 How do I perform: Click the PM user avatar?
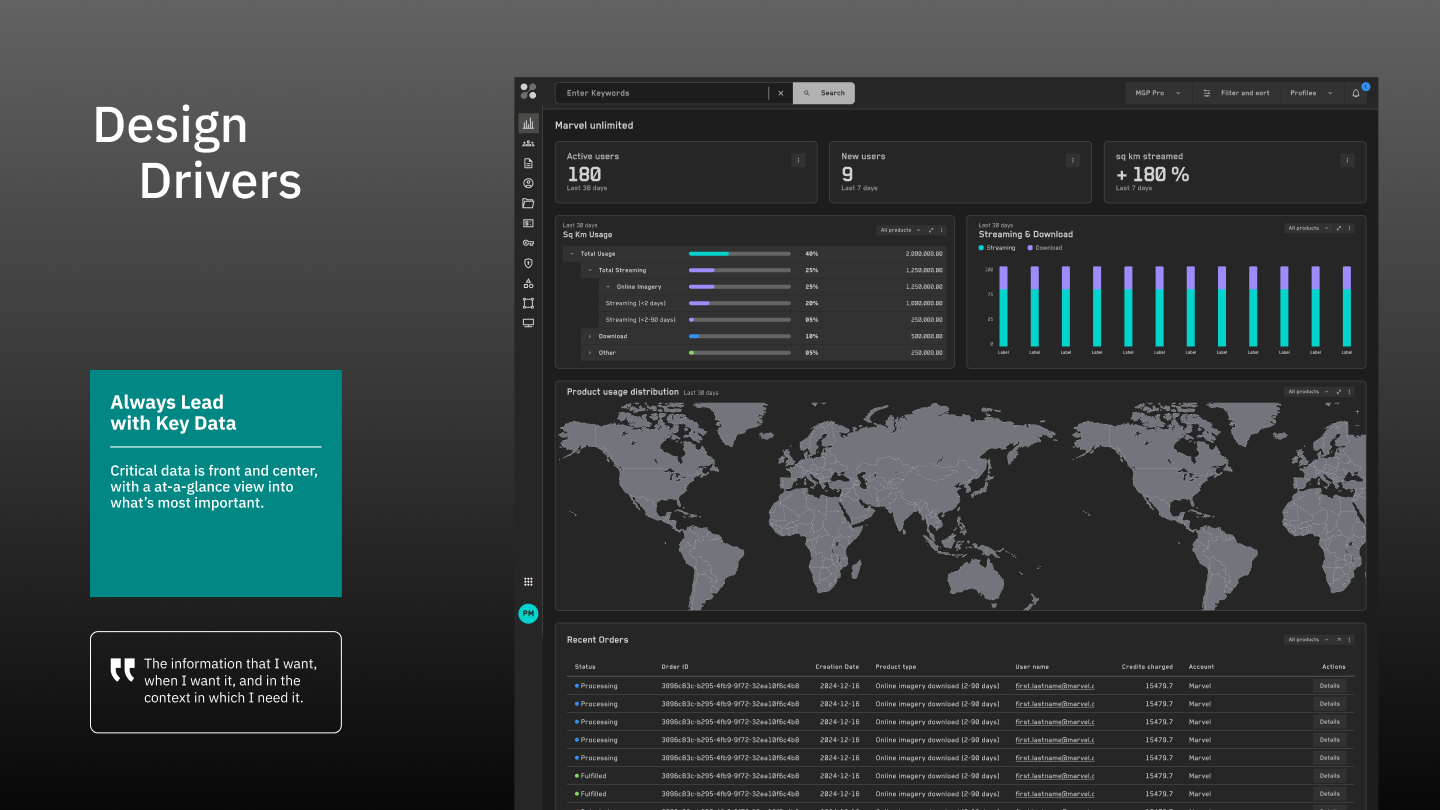click(528, 613)
